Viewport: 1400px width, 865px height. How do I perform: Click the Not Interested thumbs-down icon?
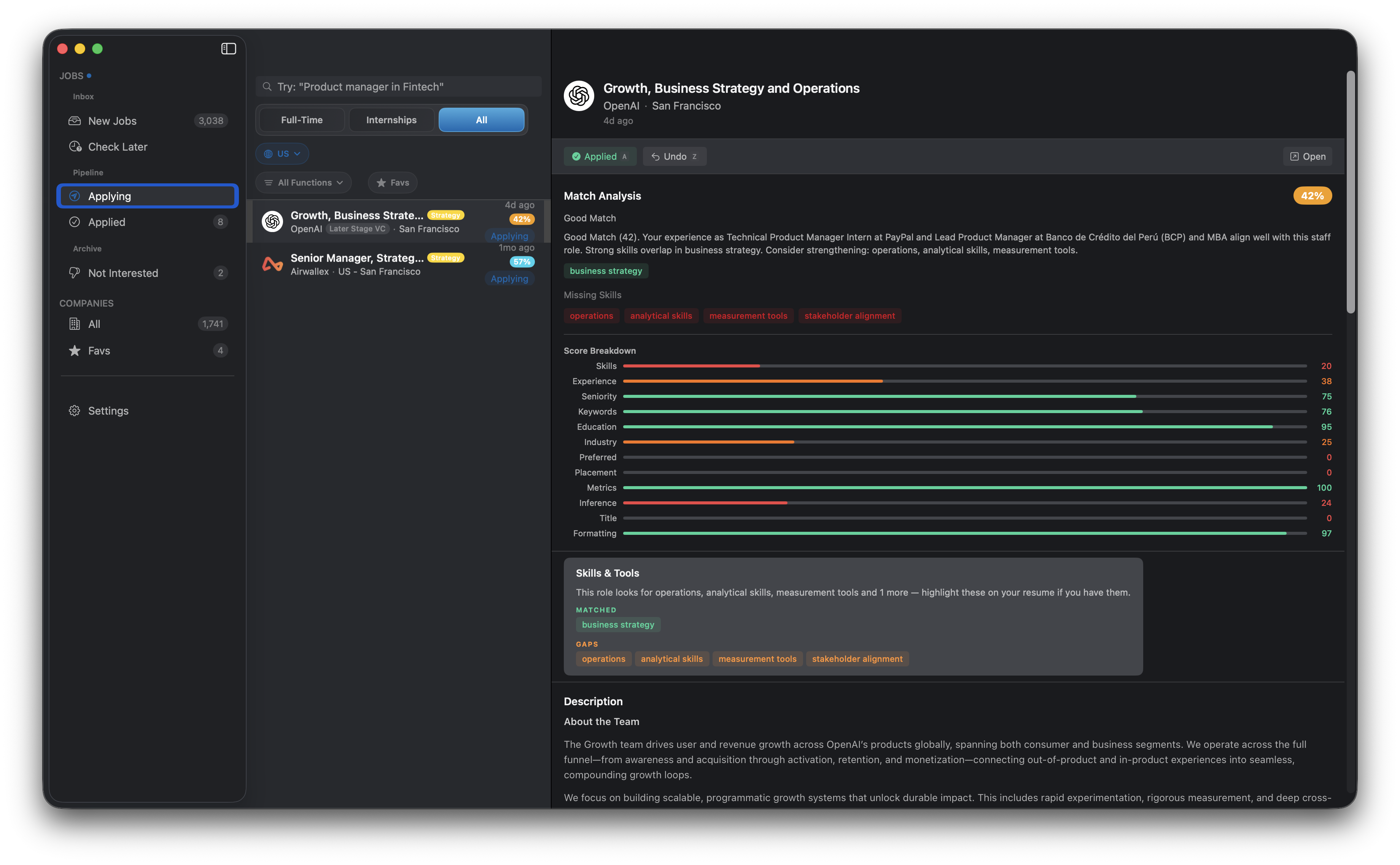[x=75, y=273]
